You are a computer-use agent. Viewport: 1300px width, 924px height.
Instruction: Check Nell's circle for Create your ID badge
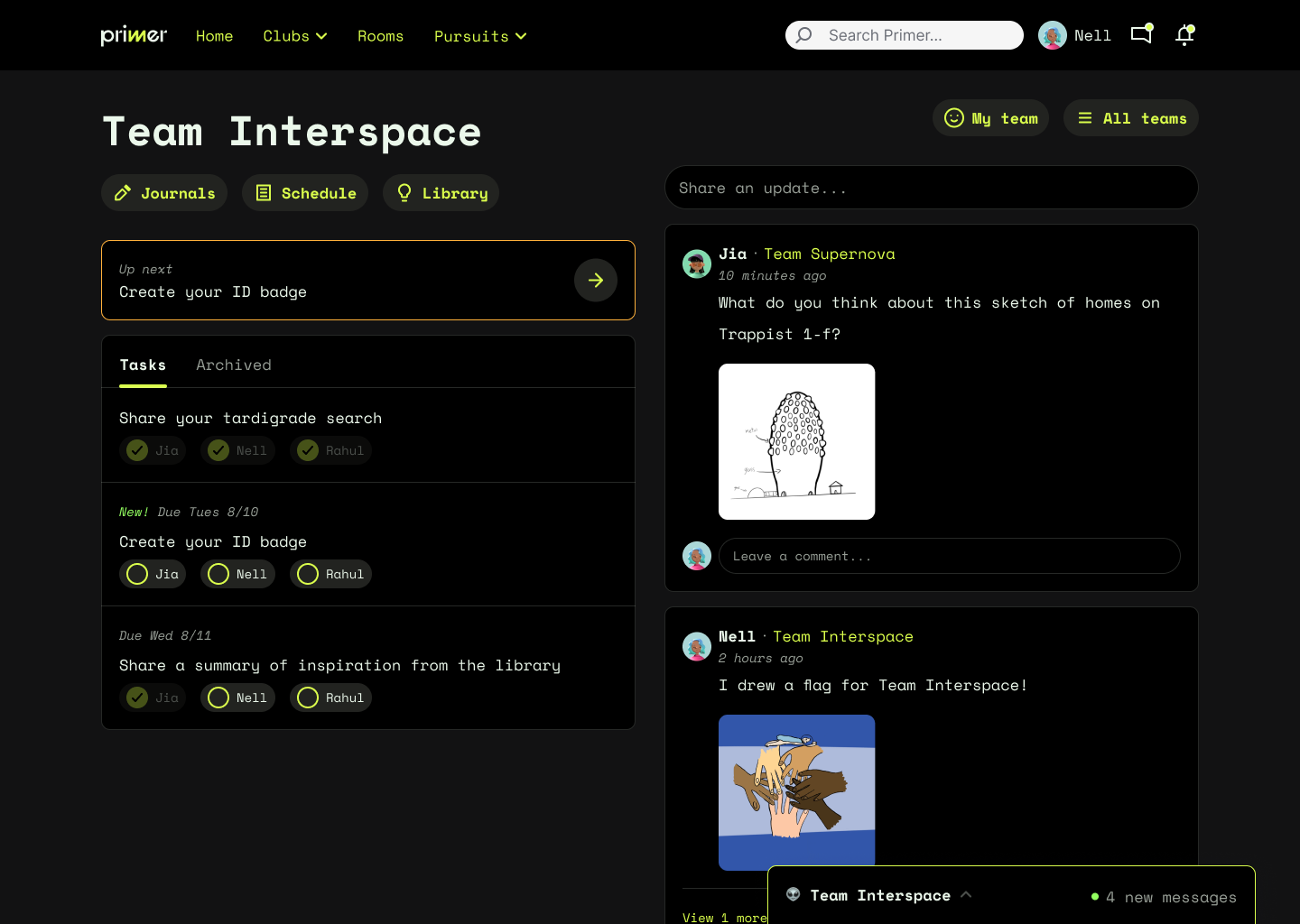coord(218,574)
